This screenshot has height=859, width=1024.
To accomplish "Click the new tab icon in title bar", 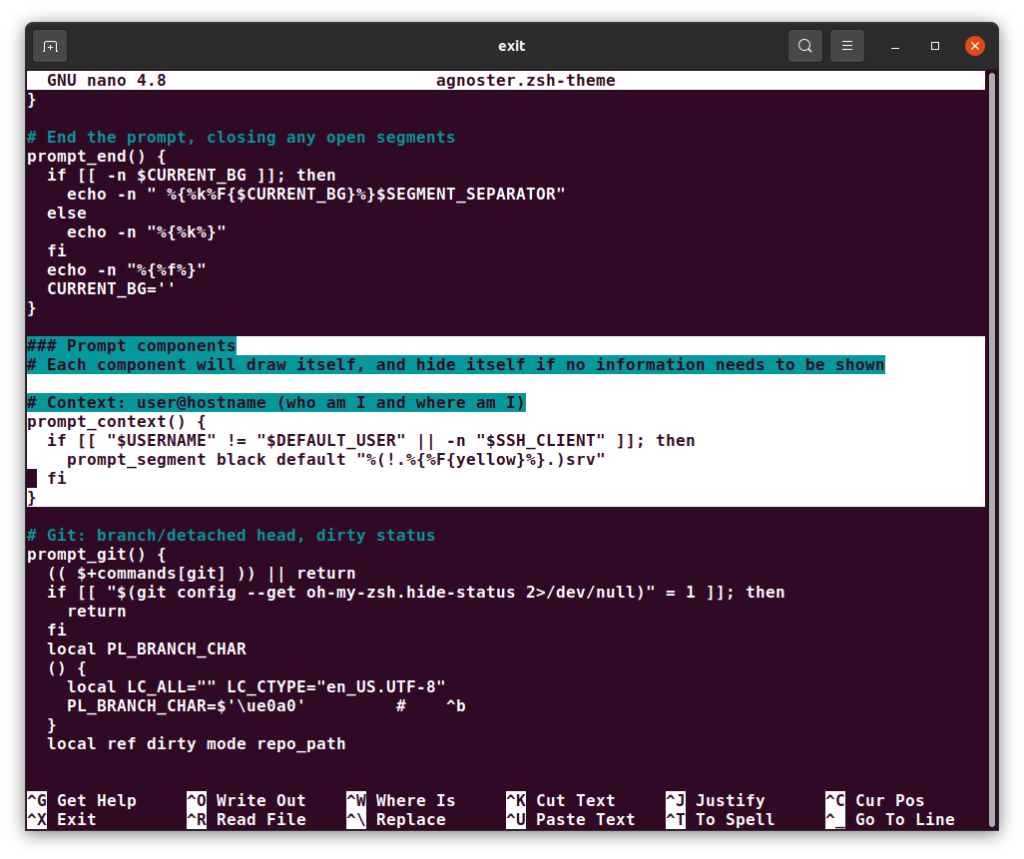I will coord(50,46).
